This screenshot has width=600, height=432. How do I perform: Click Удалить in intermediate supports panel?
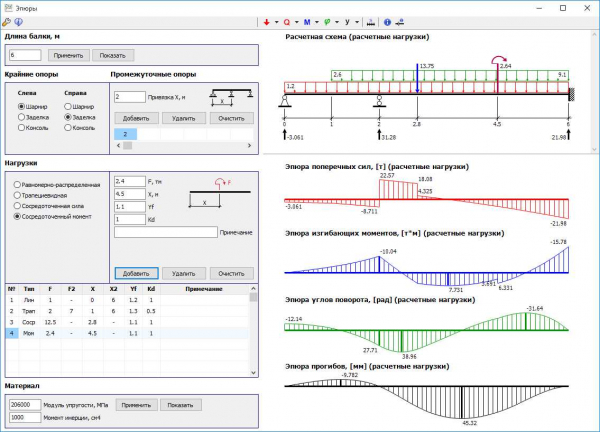pos(184,118)
